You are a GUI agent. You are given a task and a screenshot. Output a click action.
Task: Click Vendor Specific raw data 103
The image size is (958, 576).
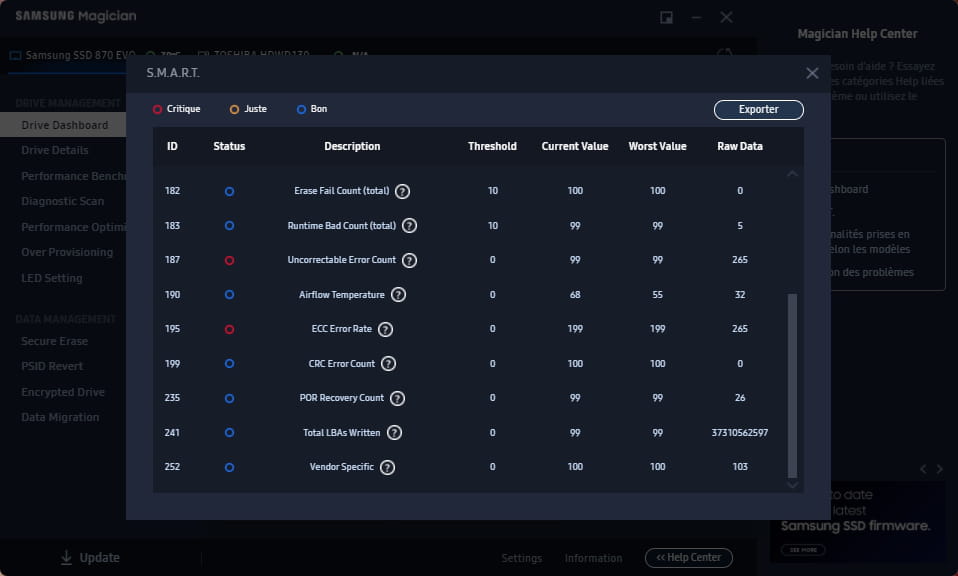click(x=740, y=467)
